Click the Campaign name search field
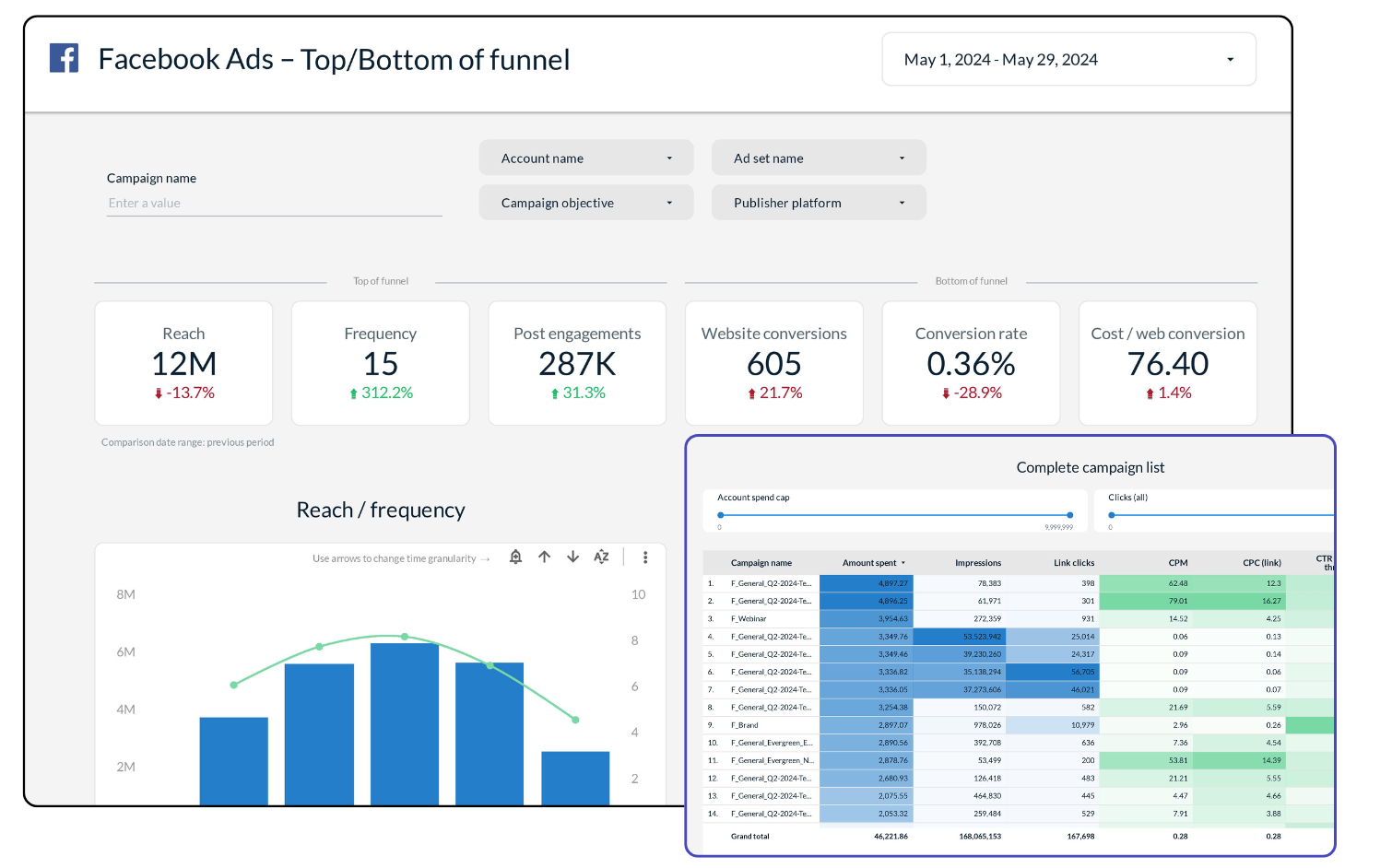 (x=274, y=204)
